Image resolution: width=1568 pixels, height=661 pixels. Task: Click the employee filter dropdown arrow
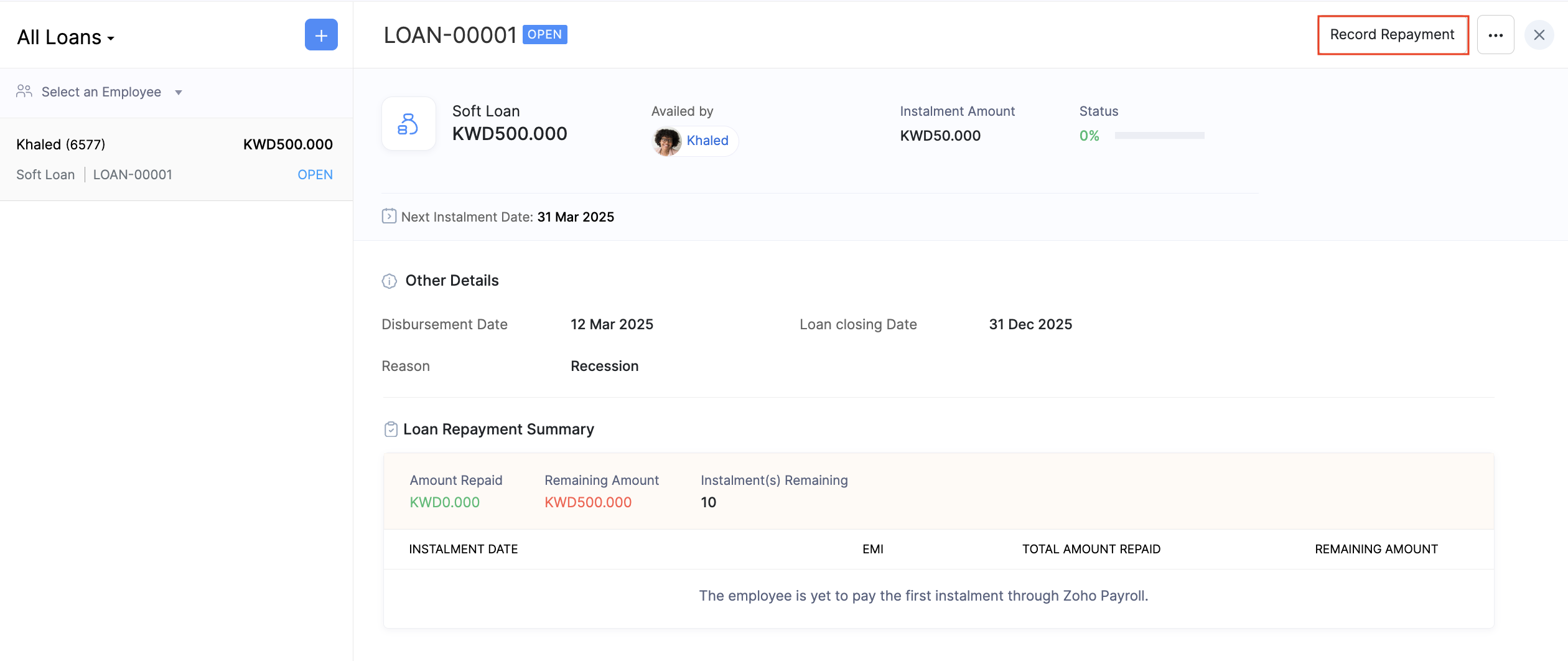click(x=179, y=93)
